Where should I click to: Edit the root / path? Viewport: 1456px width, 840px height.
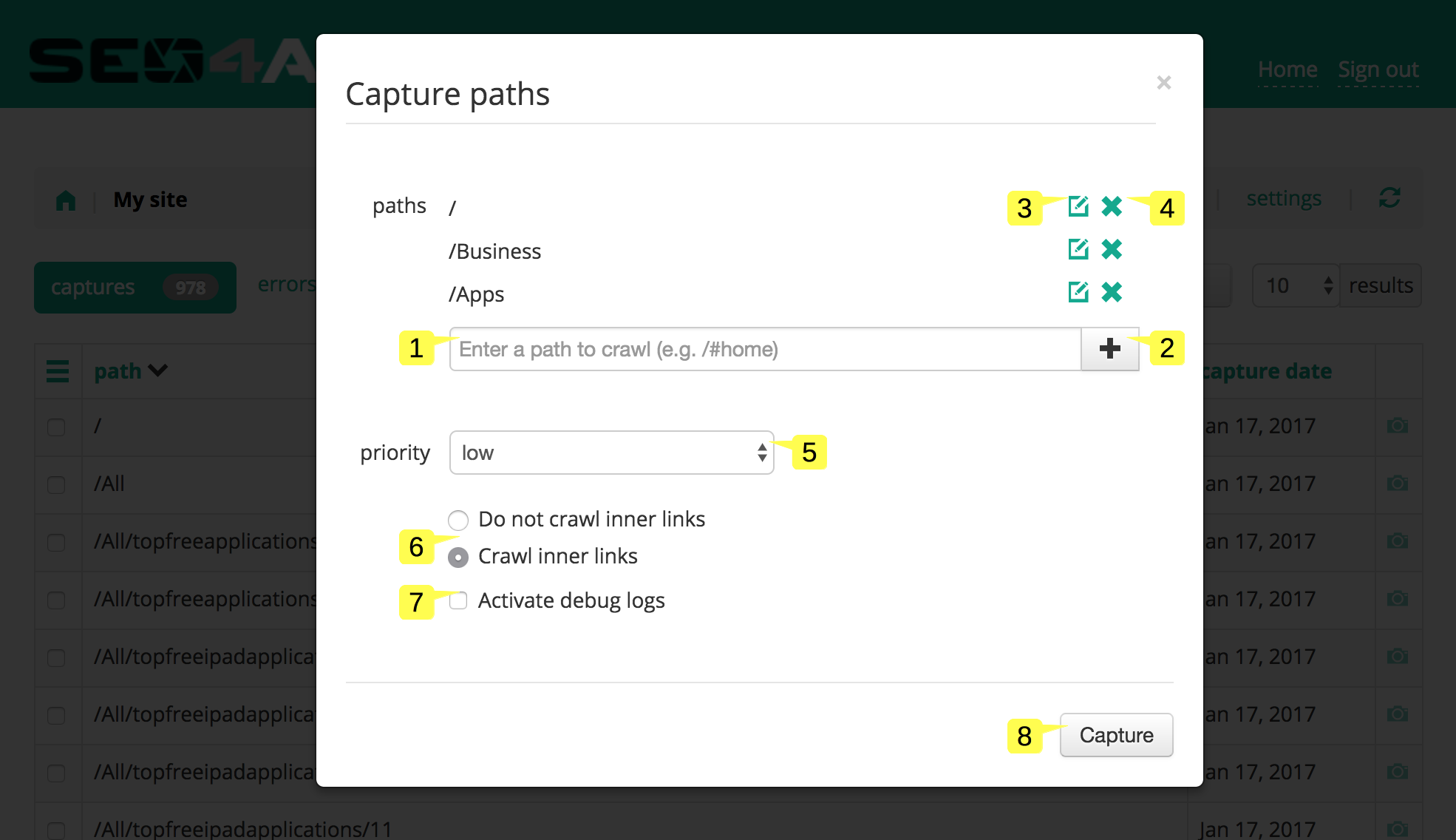(1078, 207)
